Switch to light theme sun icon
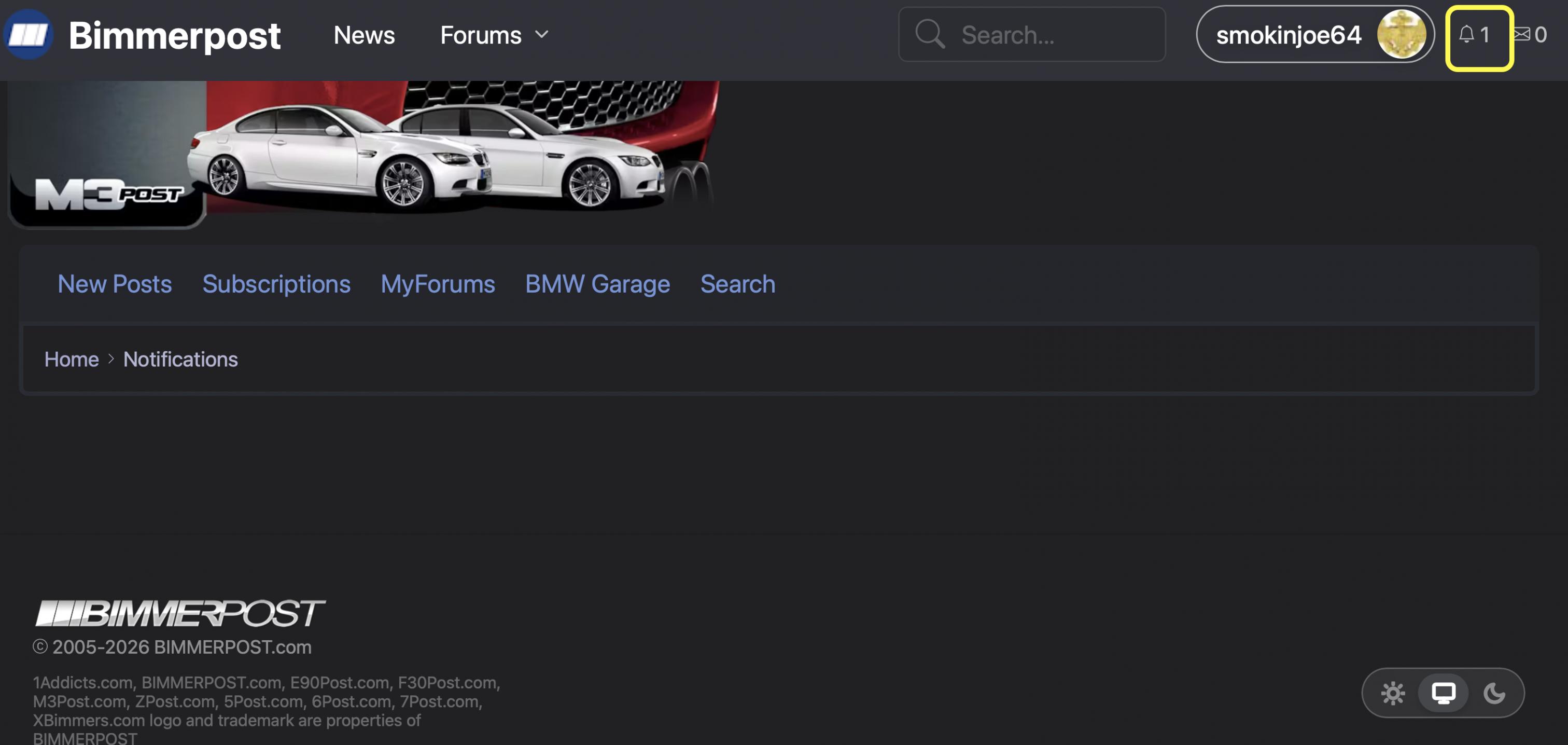Screen dimensions: 1568x745 click(1393, 693)
